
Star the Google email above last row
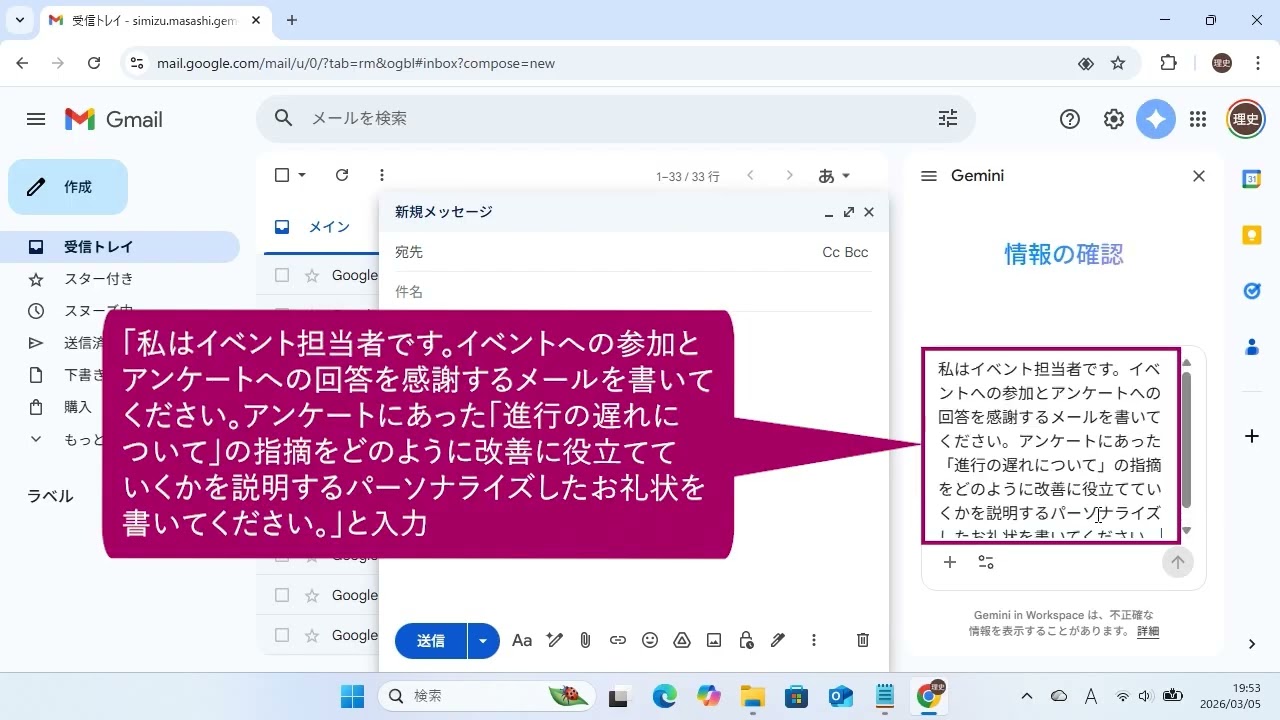coord(312,595)
